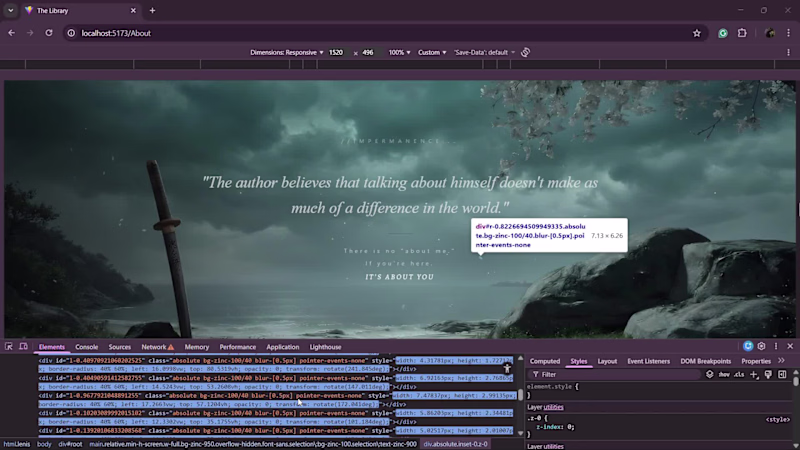The height and width of the screenshot is (450, 800).
Task: Open the DevTools settings gear
Action: point(761,346)
